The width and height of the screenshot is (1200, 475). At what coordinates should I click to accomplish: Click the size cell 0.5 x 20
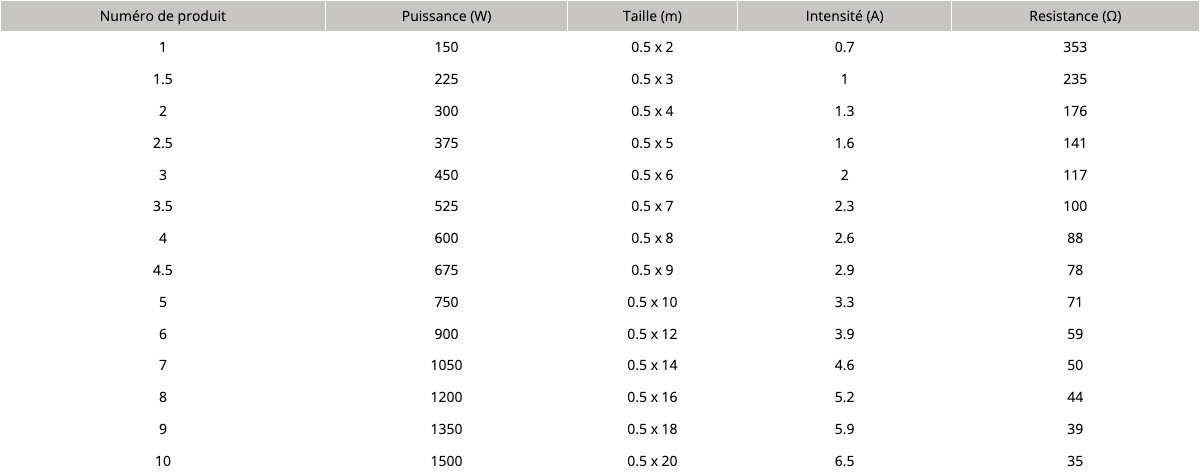652,461
